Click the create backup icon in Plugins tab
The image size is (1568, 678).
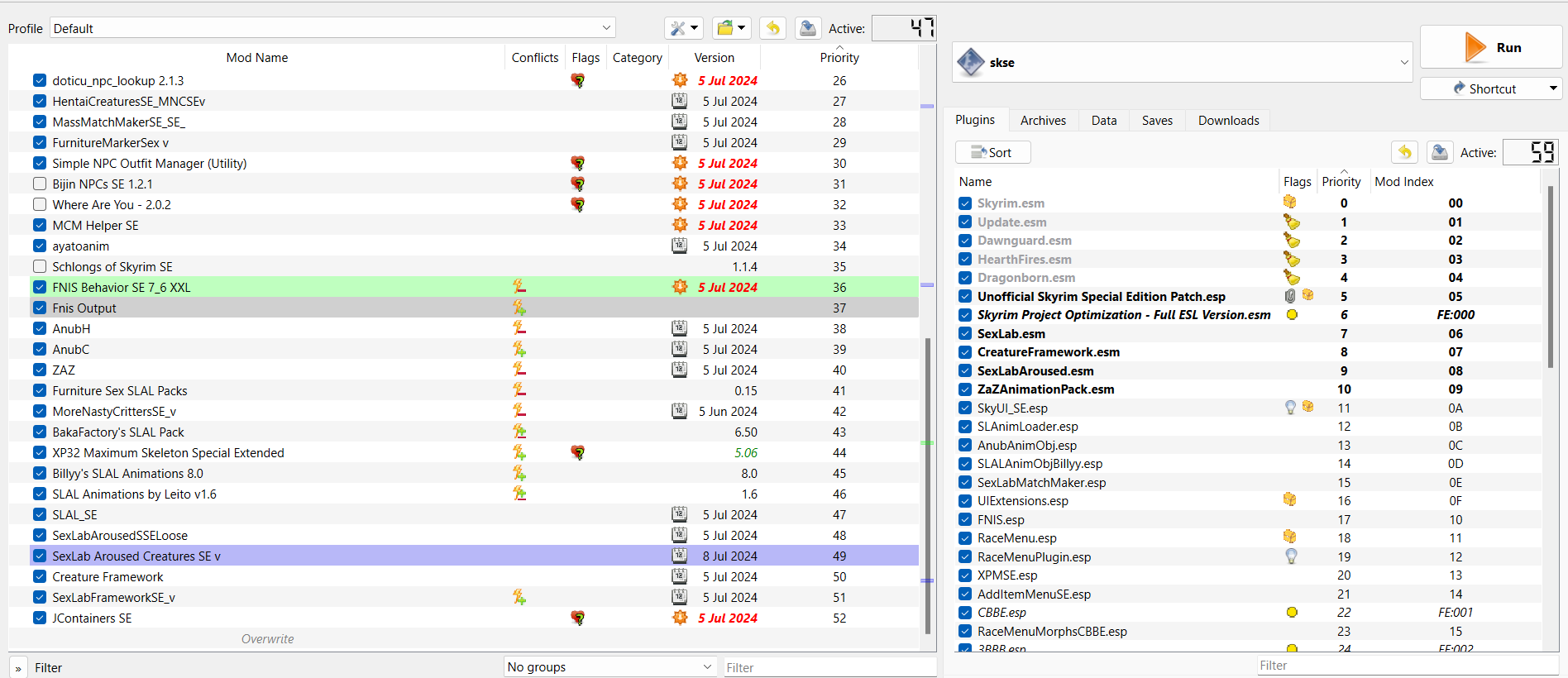1440,152
